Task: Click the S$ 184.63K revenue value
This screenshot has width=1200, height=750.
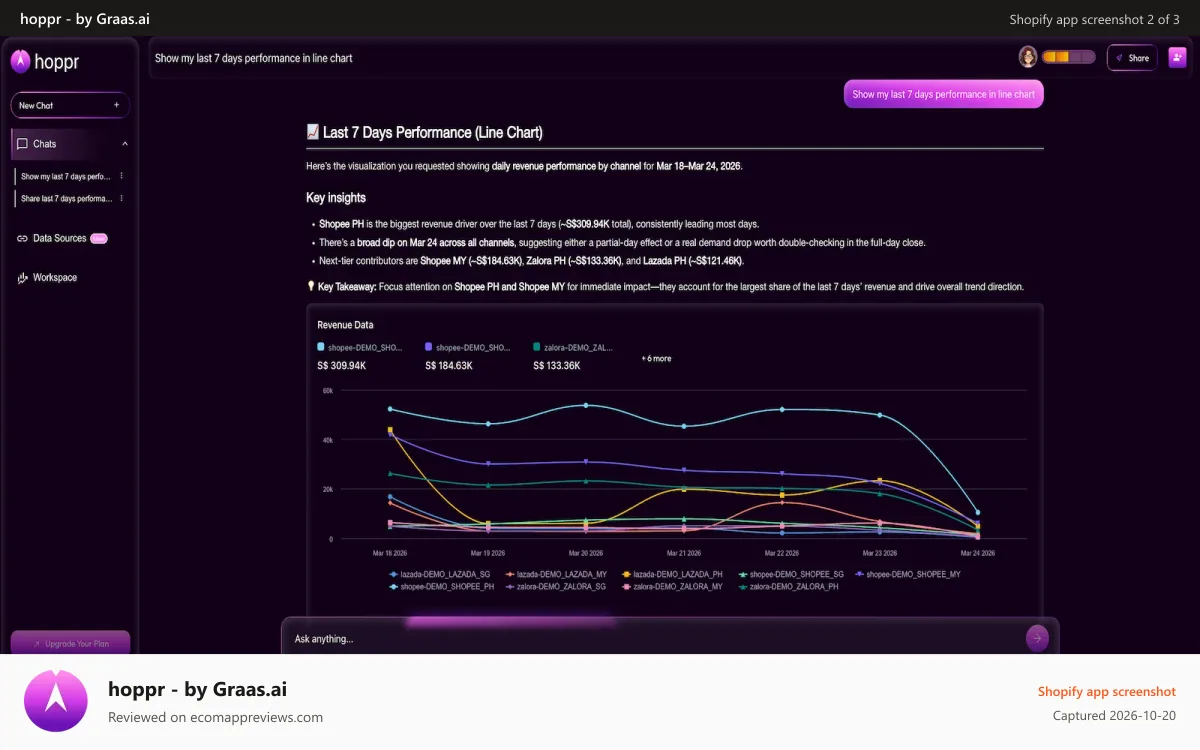Action: pyautogui.click(x=449, y=366)
